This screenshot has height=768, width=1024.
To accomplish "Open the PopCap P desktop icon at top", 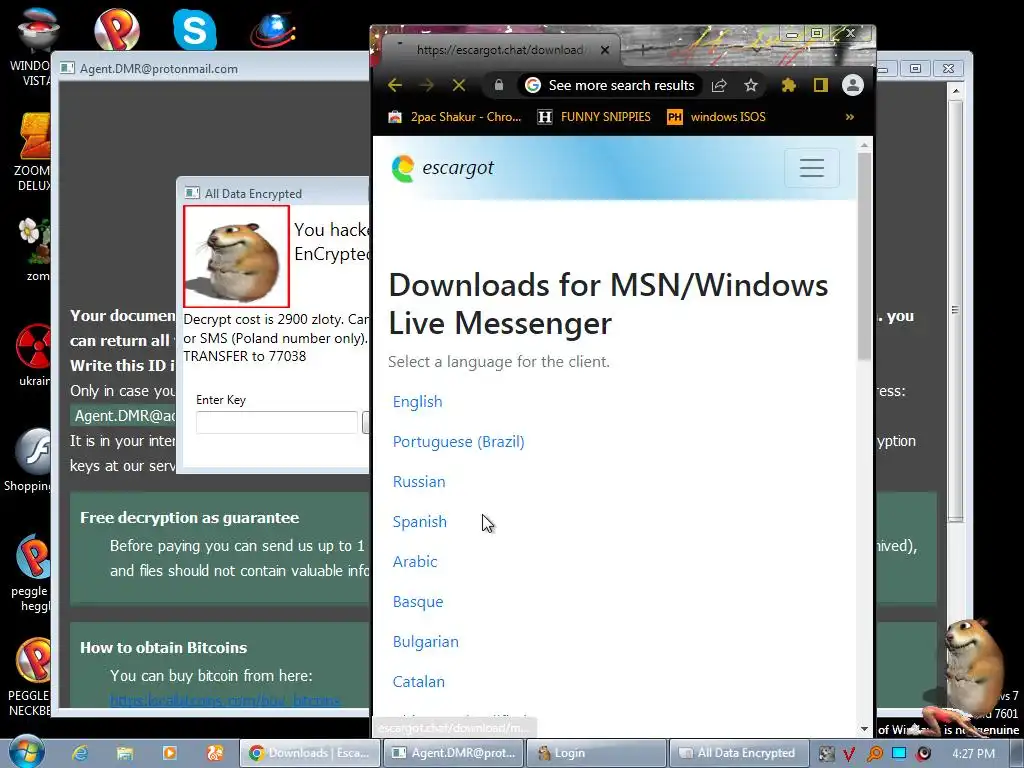I will click(116, 29).
